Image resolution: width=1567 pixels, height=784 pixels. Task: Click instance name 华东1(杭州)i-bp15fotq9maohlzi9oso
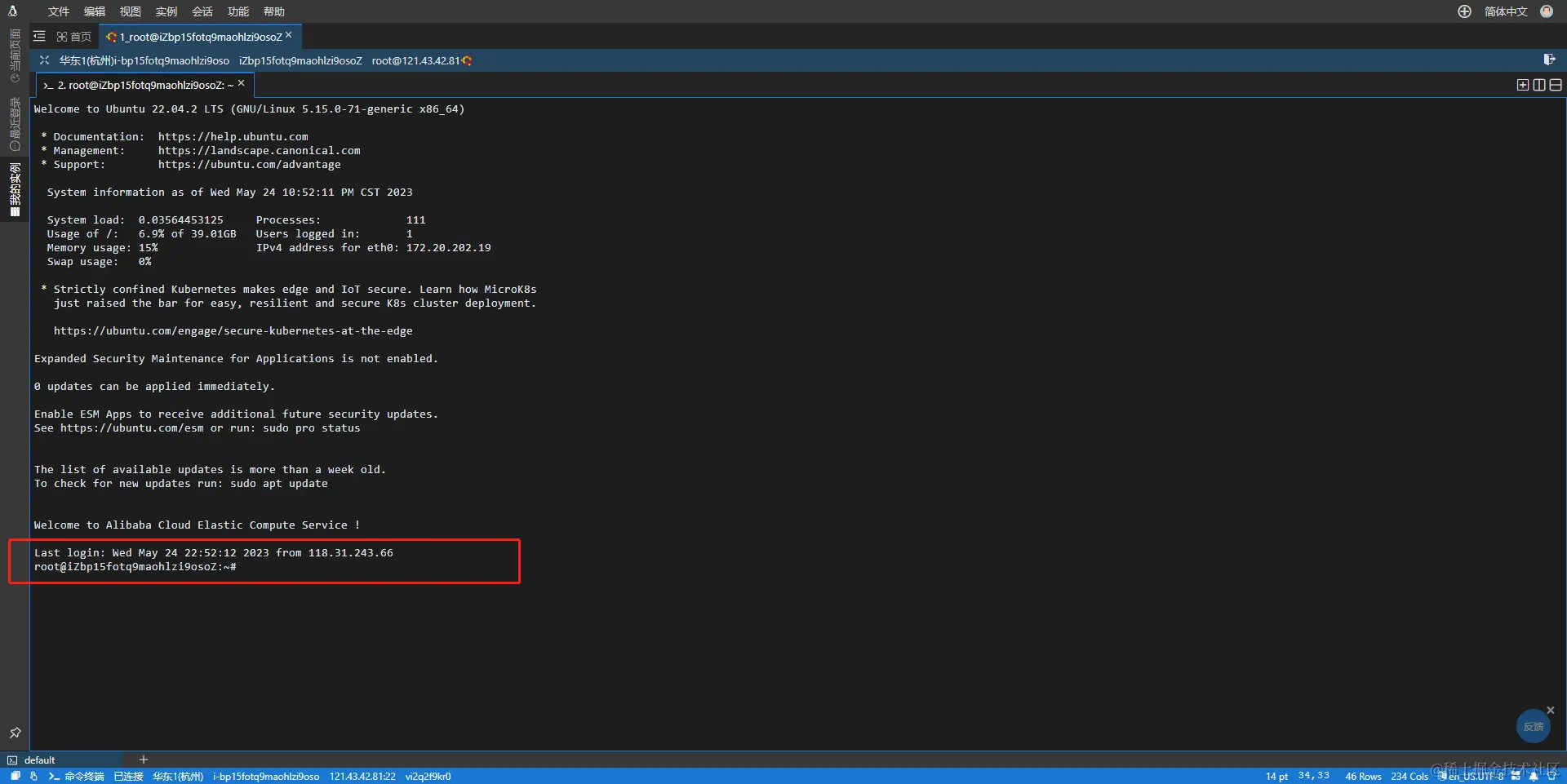(144, 61)
